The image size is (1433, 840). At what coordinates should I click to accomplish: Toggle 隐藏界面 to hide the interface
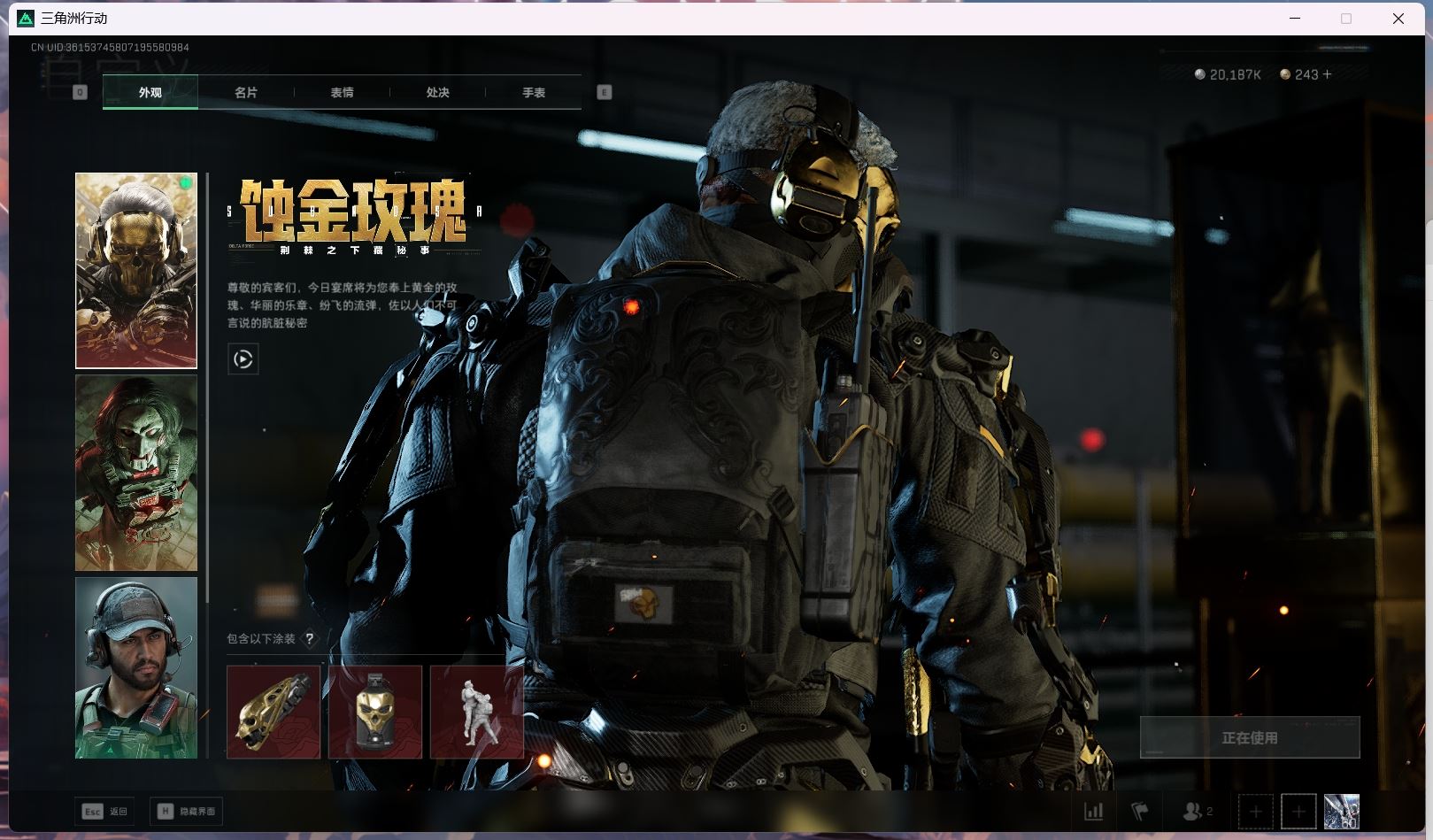pos(187,812)
